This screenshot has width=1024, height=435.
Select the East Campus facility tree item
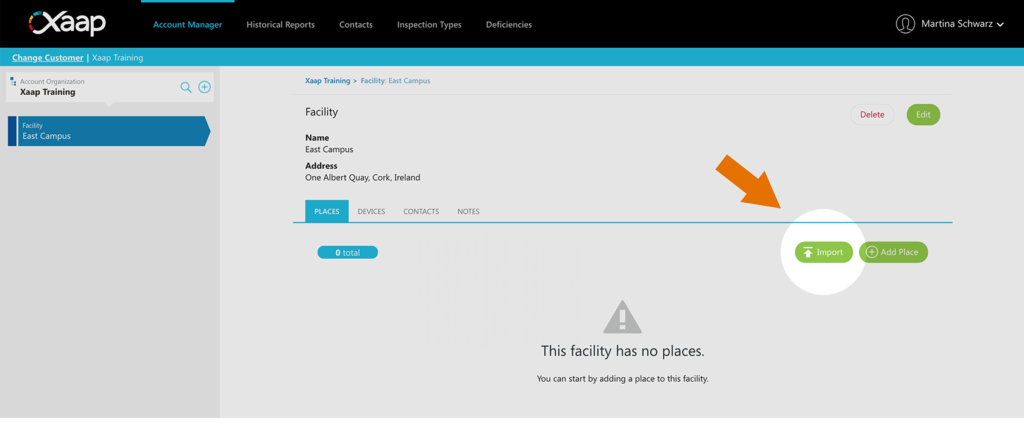pyautogui.click(x=109, y=131)
